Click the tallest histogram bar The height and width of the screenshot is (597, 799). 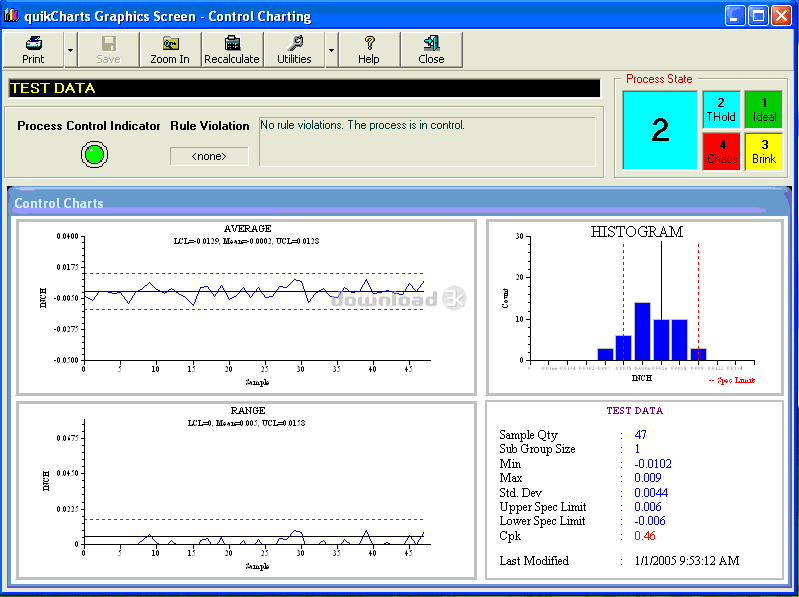coord(643,332)
